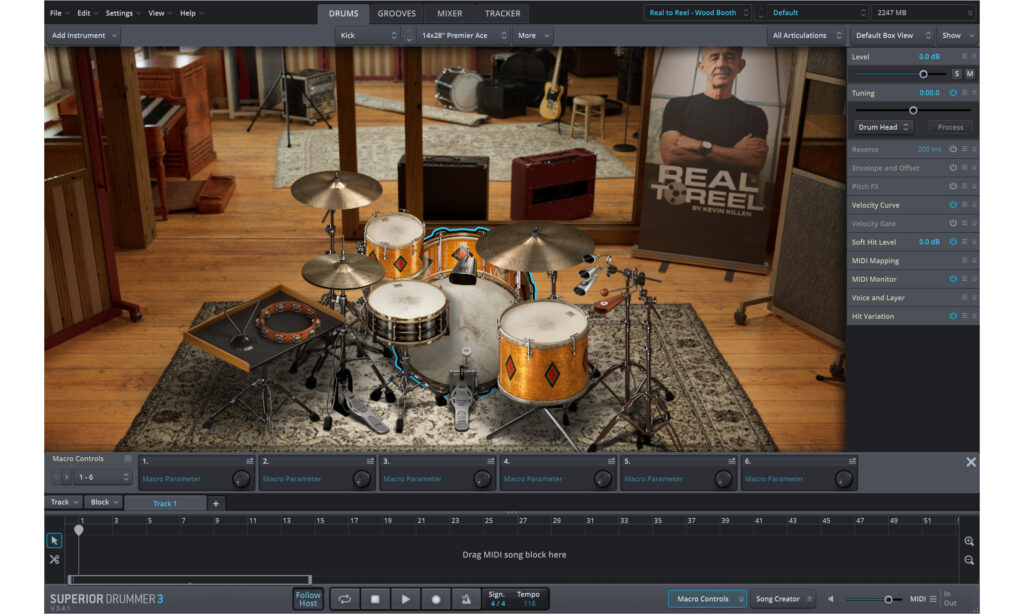Image resolution: width=1024 pixels, height=614 pixels.
Task: Enable Velocity Gate power button
Action: tap(953, 223)
